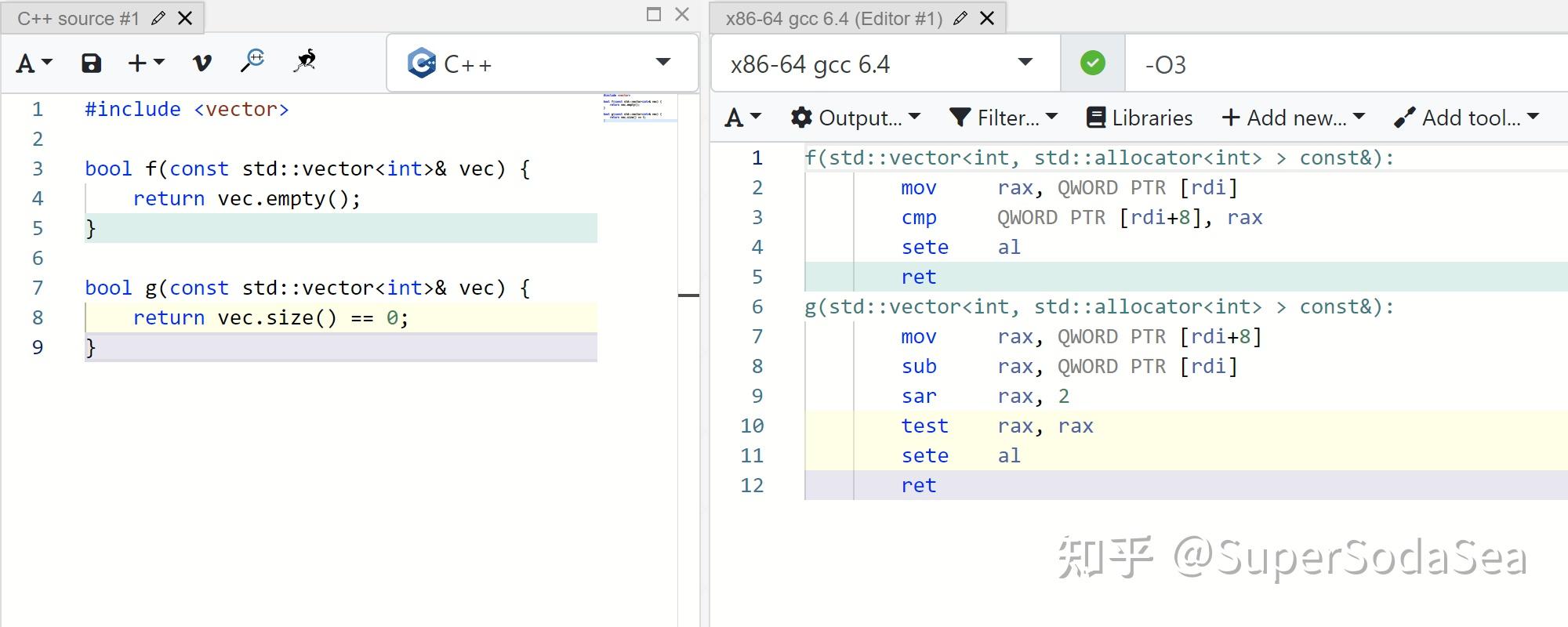
Task: Click the 'cmp QWORD PTR [rdi+8], rax' line
Action: click(1082, 217)
